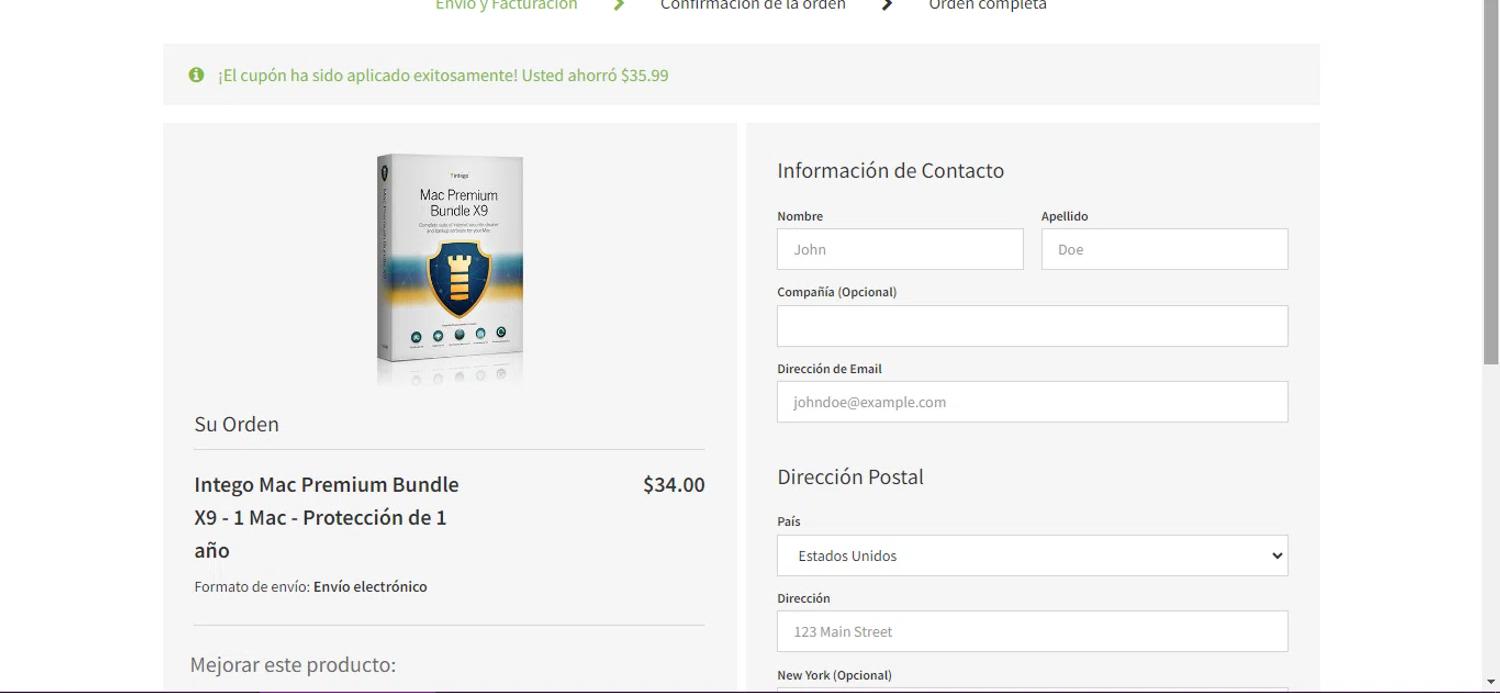Click the Envío electrónico shipping format text

point(370,587)
